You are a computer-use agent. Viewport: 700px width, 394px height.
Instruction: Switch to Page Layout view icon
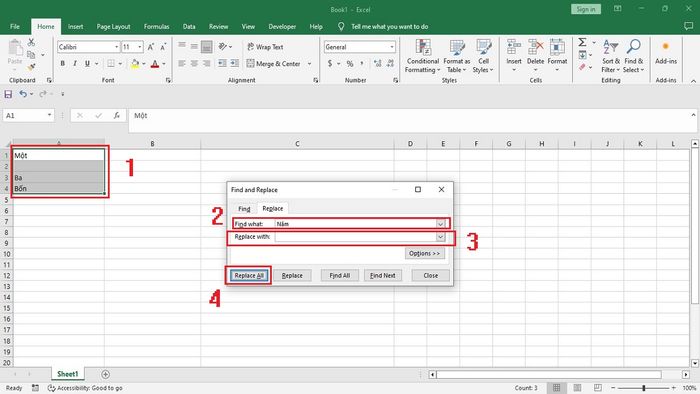(577, 388)
